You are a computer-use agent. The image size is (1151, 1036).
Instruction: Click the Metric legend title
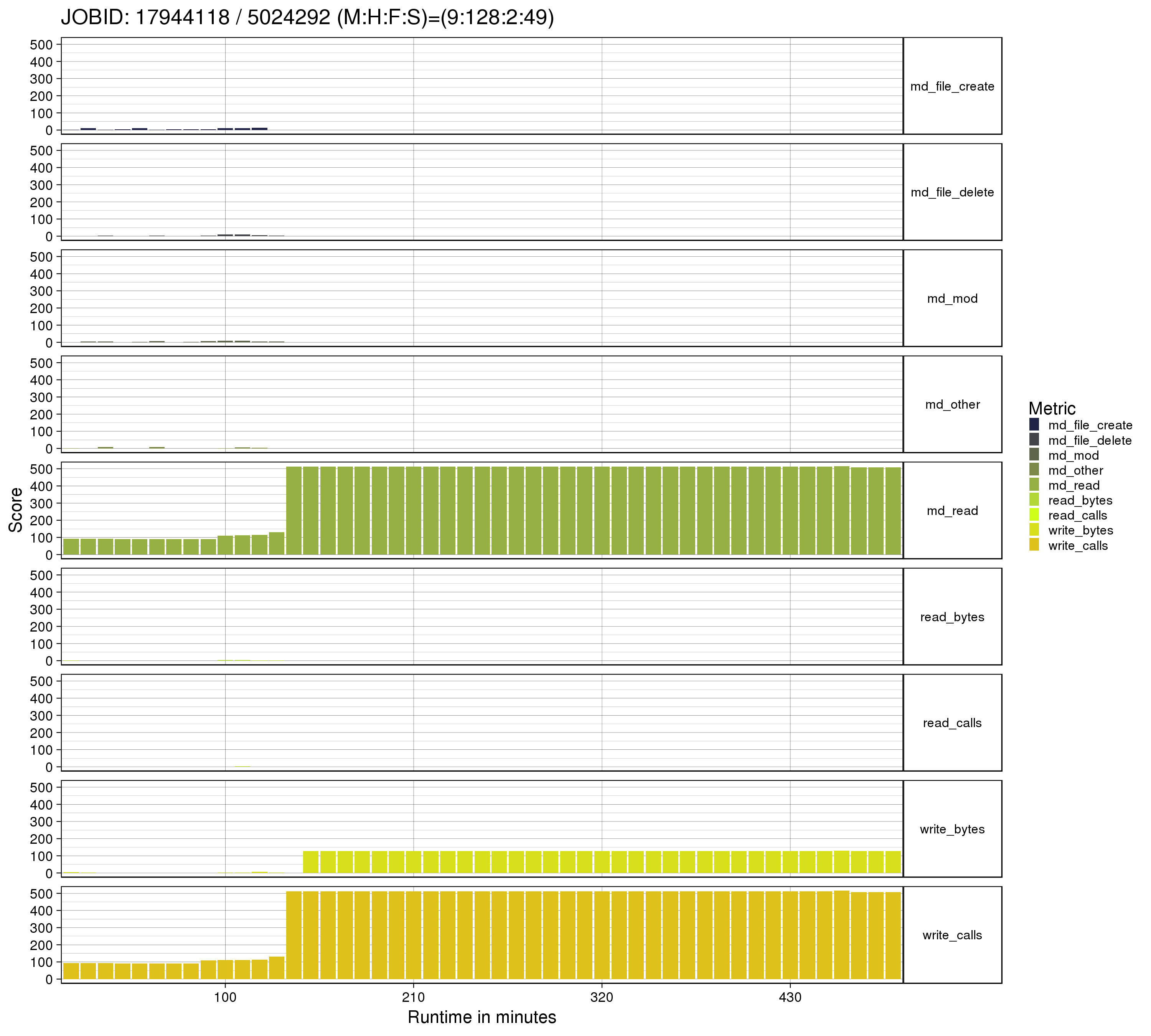[x=1052, y=408]
